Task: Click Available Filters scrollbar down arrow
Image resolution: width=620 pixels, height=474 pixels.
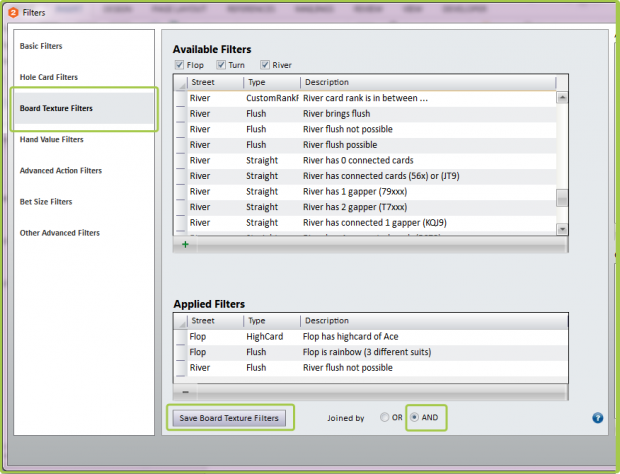Action: coord(562,229)
